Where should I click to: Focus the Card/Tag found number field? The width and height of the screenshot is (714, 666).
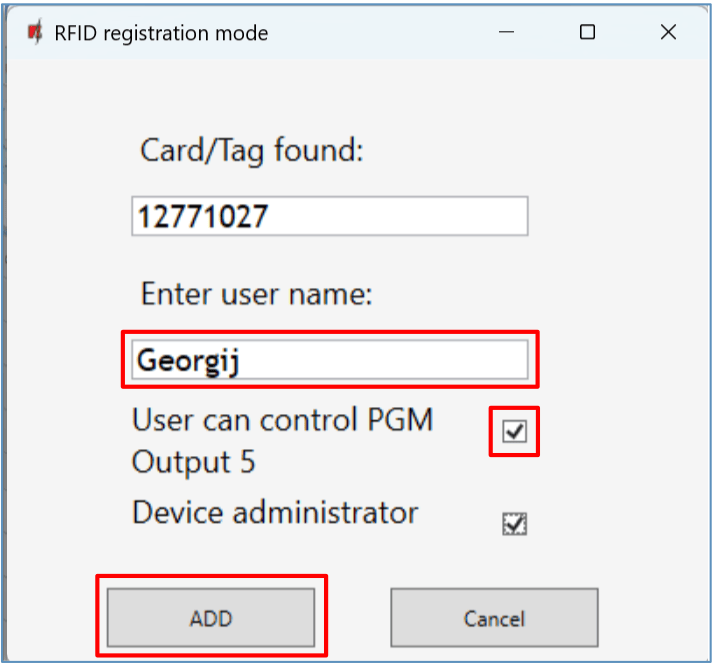[x=329, y=216]
